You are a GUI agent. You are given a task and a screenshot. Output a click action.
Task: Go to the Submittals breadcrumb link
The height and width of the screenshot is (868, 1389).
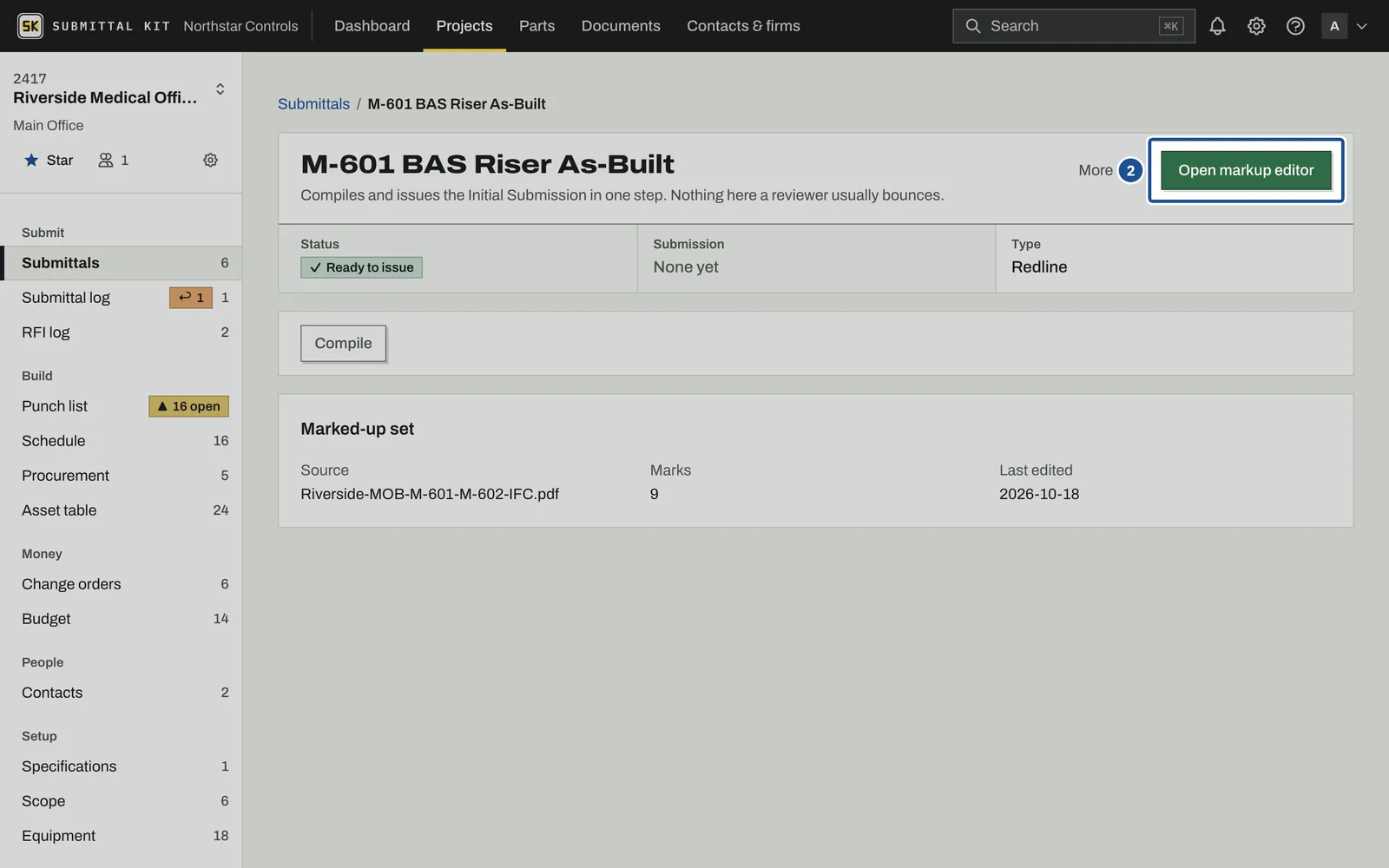313,103
